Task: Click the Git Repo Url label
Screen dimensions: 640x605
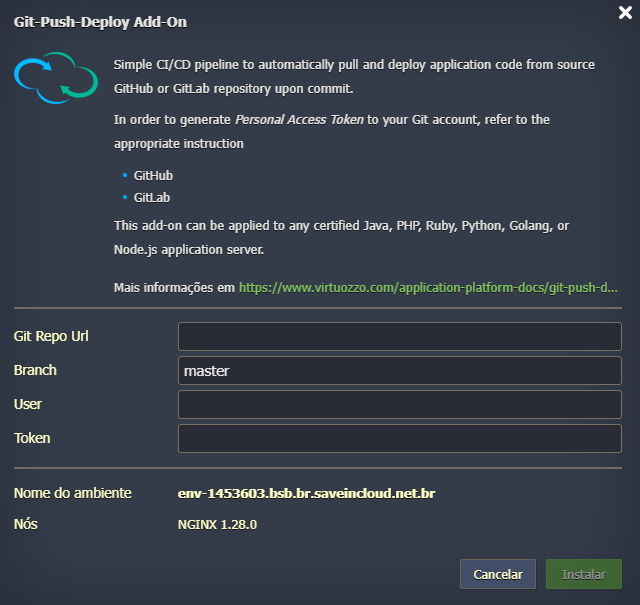Action: 51,336
